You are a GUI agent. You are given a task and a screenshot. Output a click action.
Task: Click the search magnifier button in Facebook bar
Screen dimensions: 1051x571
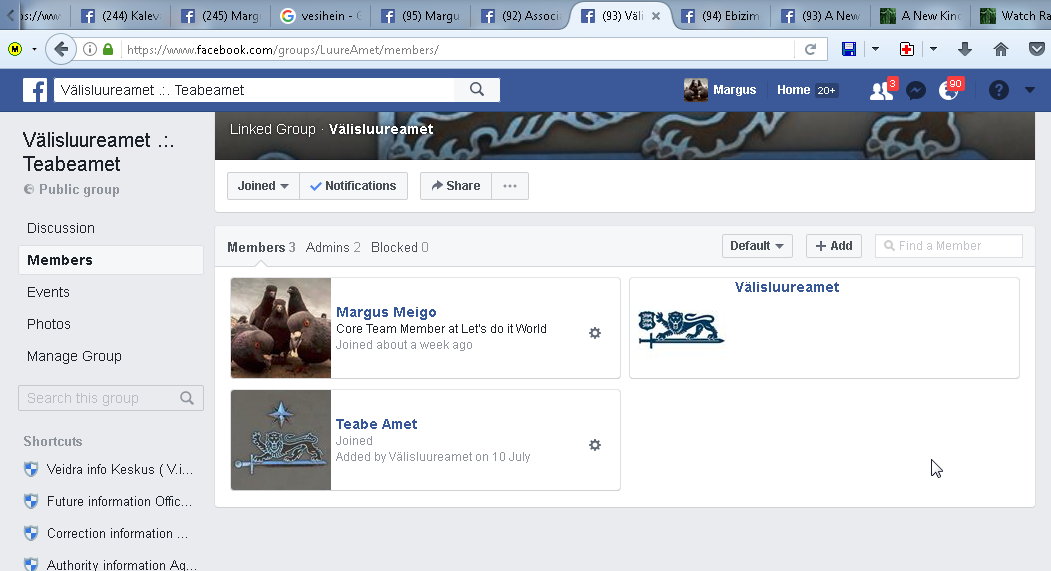point(477,90)
